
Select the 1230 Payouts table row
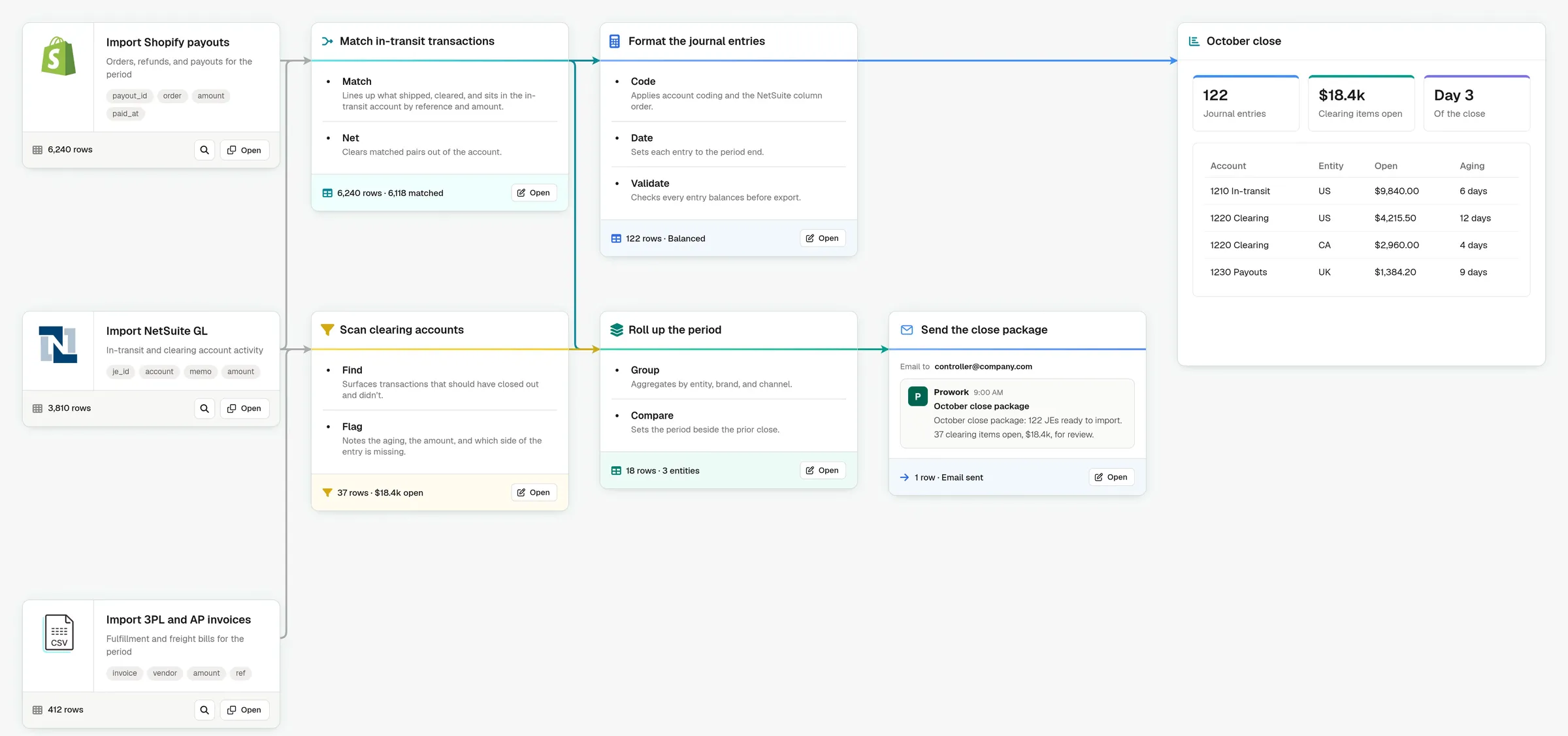pyautogui.click(x=1362, y=272)
